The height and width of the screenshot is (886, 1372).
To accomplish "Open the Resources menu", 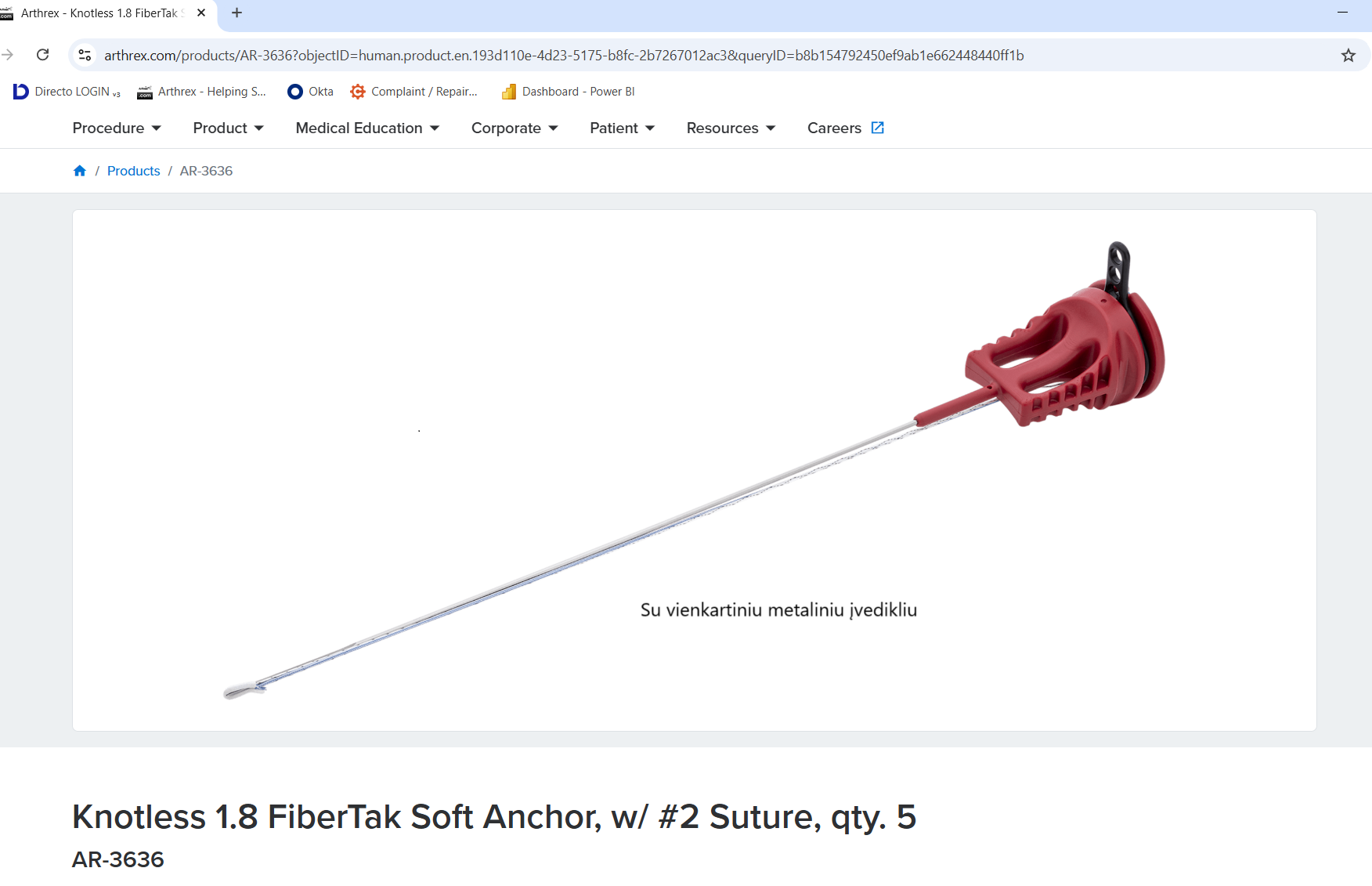I will (x=731, y=128).
